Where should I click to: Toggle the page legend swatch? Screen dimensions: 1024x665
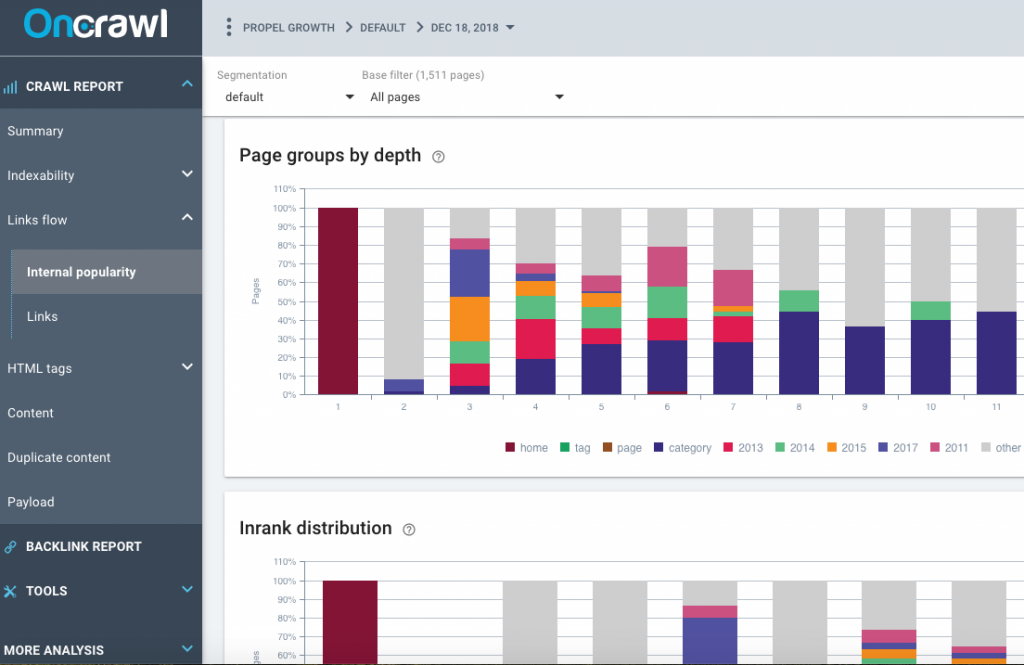point(607,447)
